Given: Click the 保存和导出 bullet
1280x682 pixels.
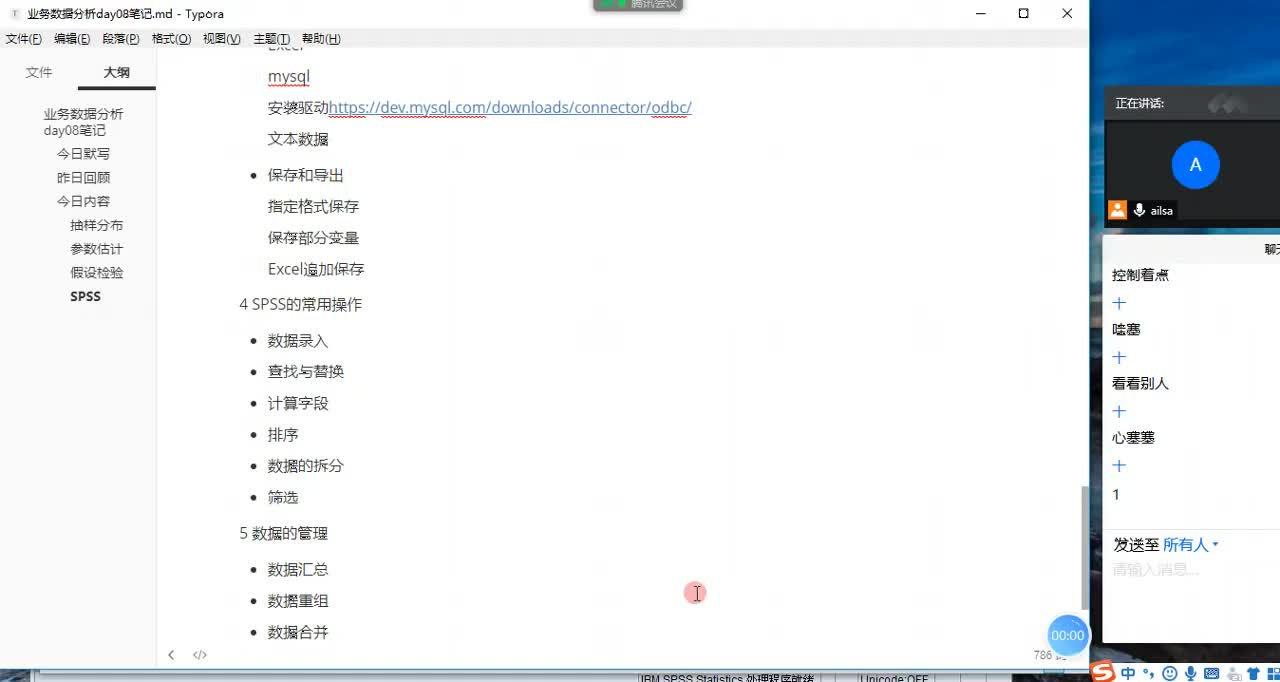Looking at the screenshot, I should pyautogui.click(x=305, y=175).
